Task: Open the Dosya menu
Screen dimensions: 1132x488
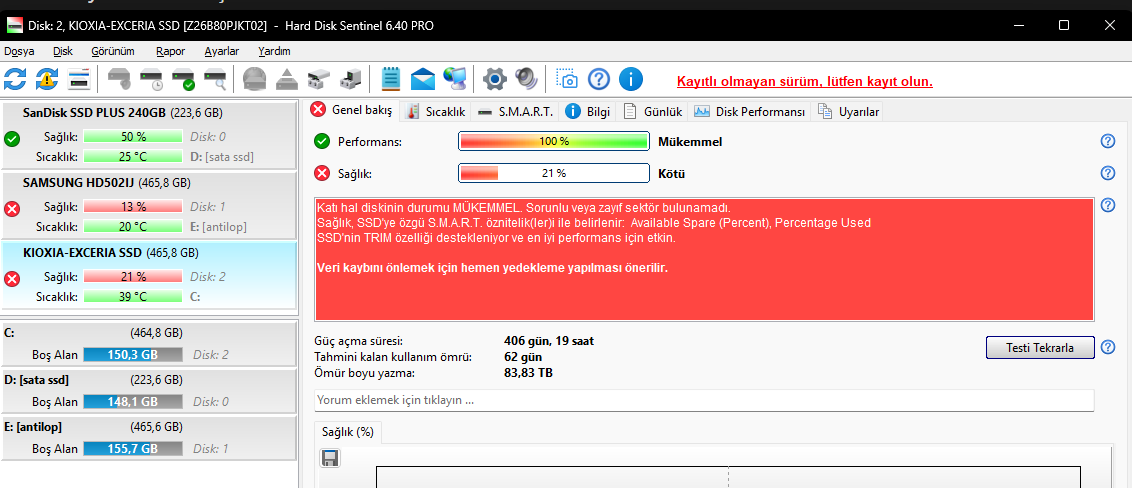Action: (x=19, y=51)
